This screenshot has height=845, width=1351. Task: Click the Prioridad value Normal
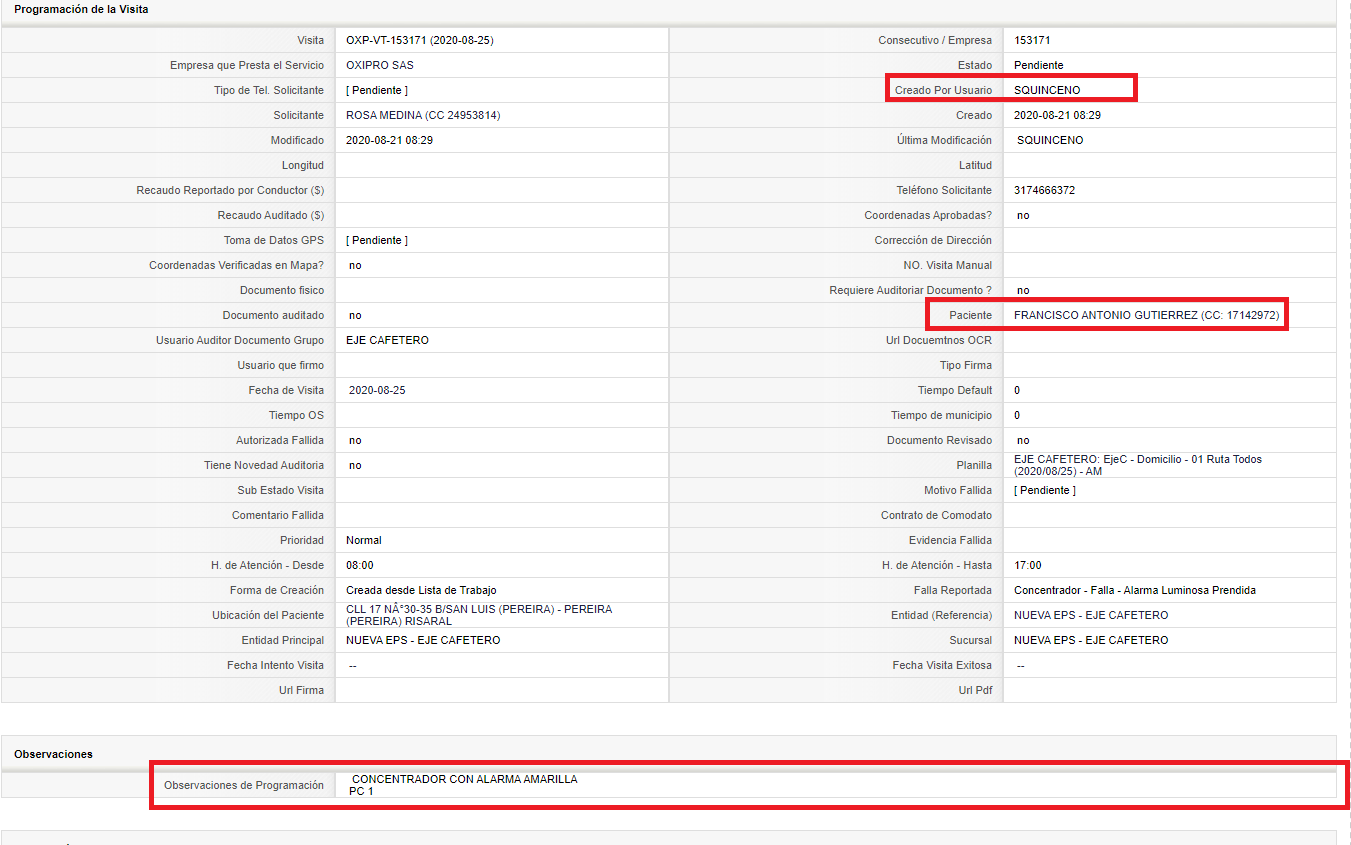pos(364,540)
